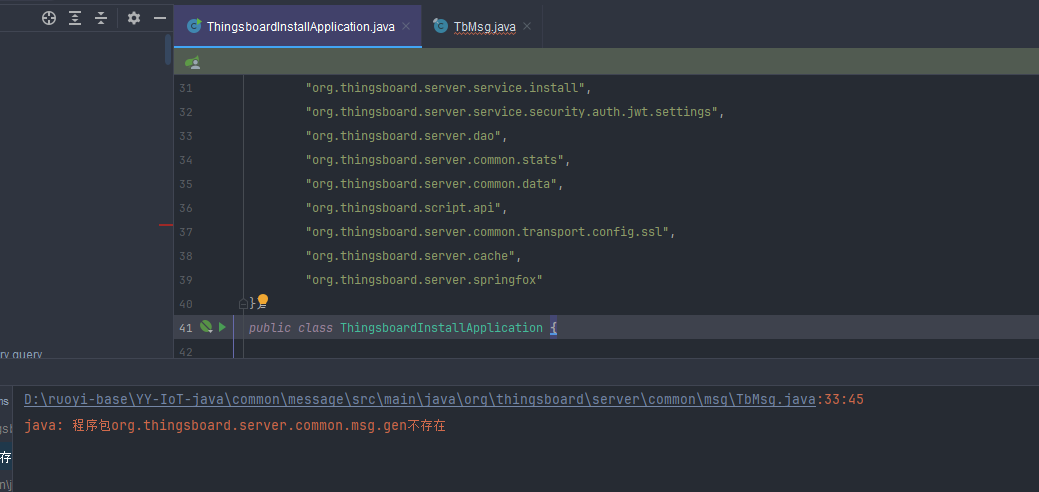1039x492 pixels.
Task: Expand all items in project panel
Action: tap(75, 18)
